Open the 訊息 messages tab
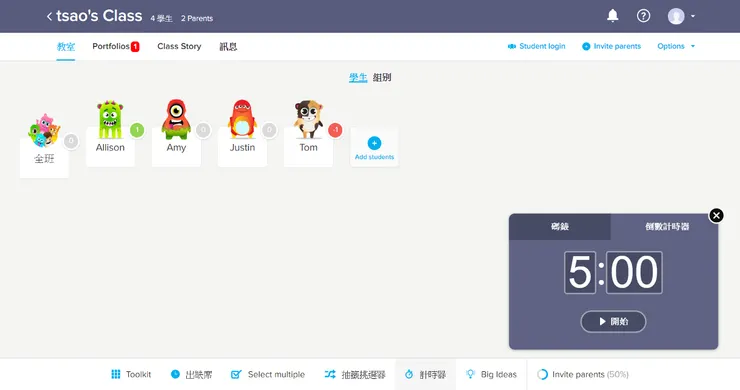Viewport: 740px width, 390px height. pos(228,46)
